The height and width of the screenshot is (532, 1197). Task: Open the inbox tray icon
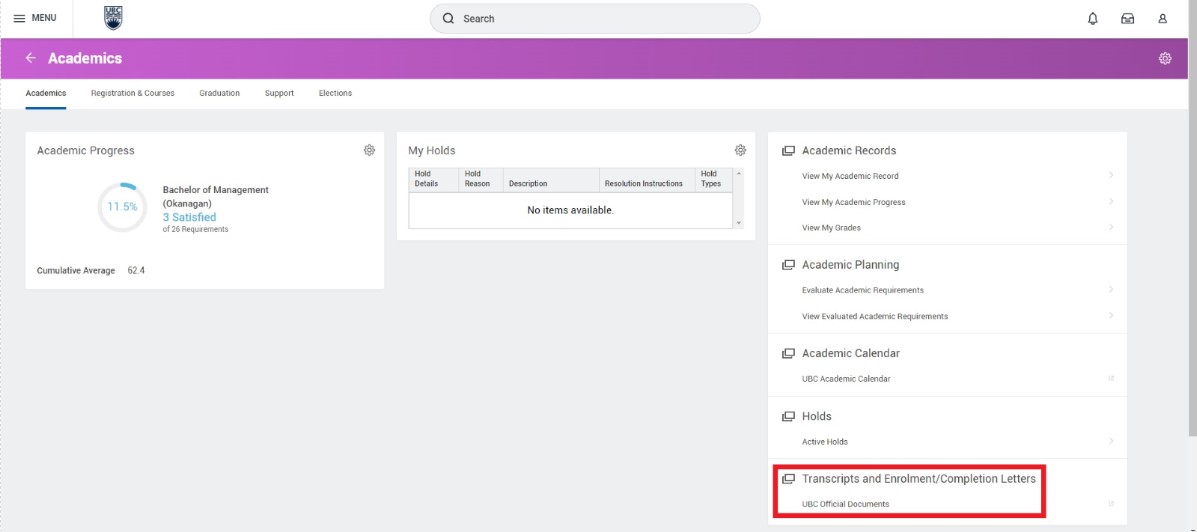tap(1128, 18)
